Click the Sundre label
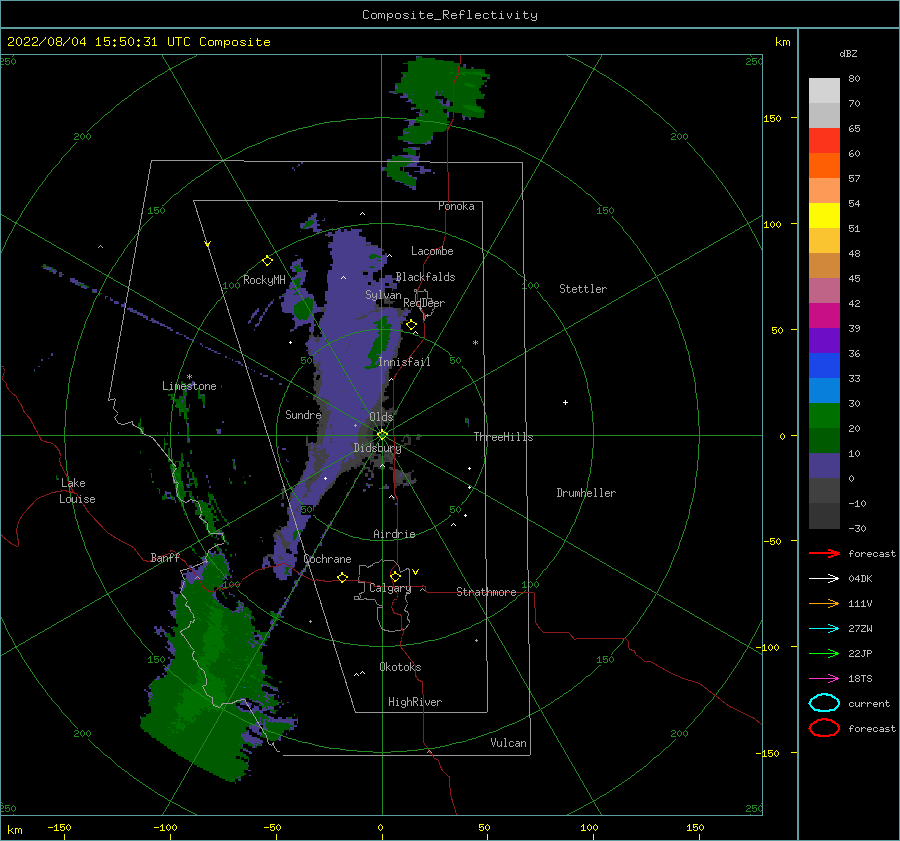 pyautogui.click(x=303, y=414)
